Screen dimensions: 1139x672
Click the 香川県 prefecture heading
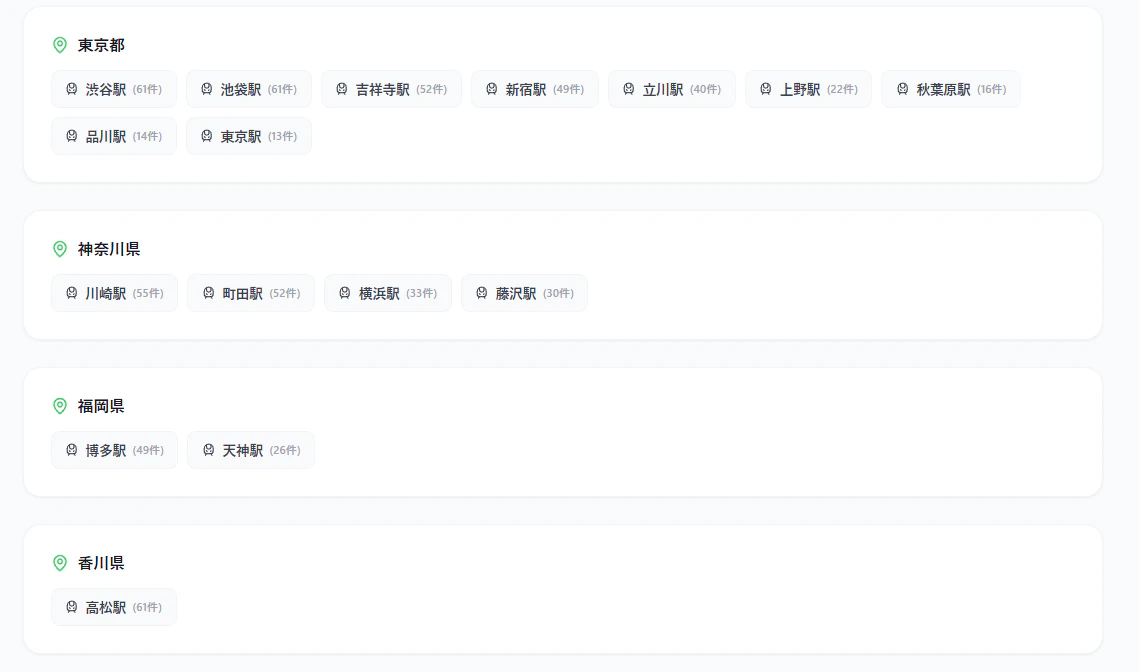(101, 562)
